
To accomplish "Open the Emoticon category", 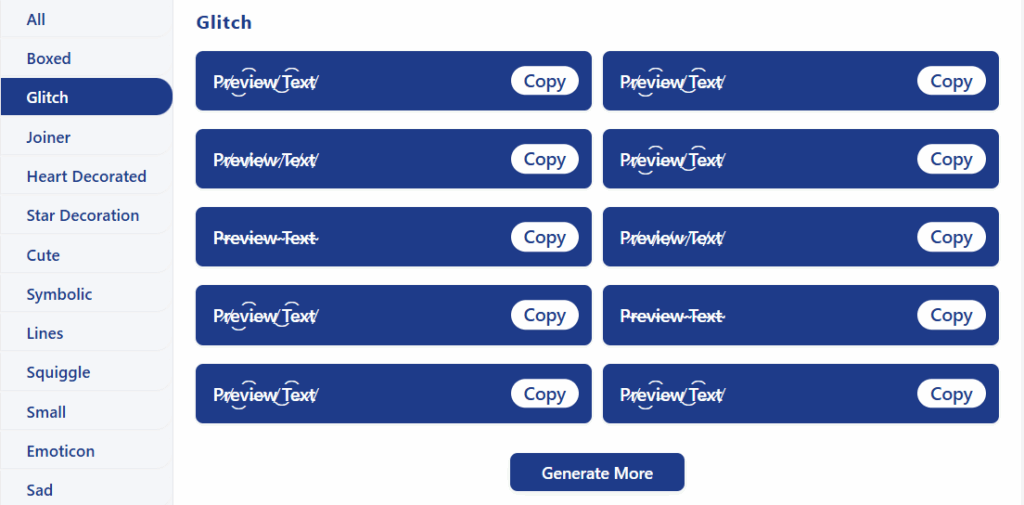I will click(x=86, y=451).
